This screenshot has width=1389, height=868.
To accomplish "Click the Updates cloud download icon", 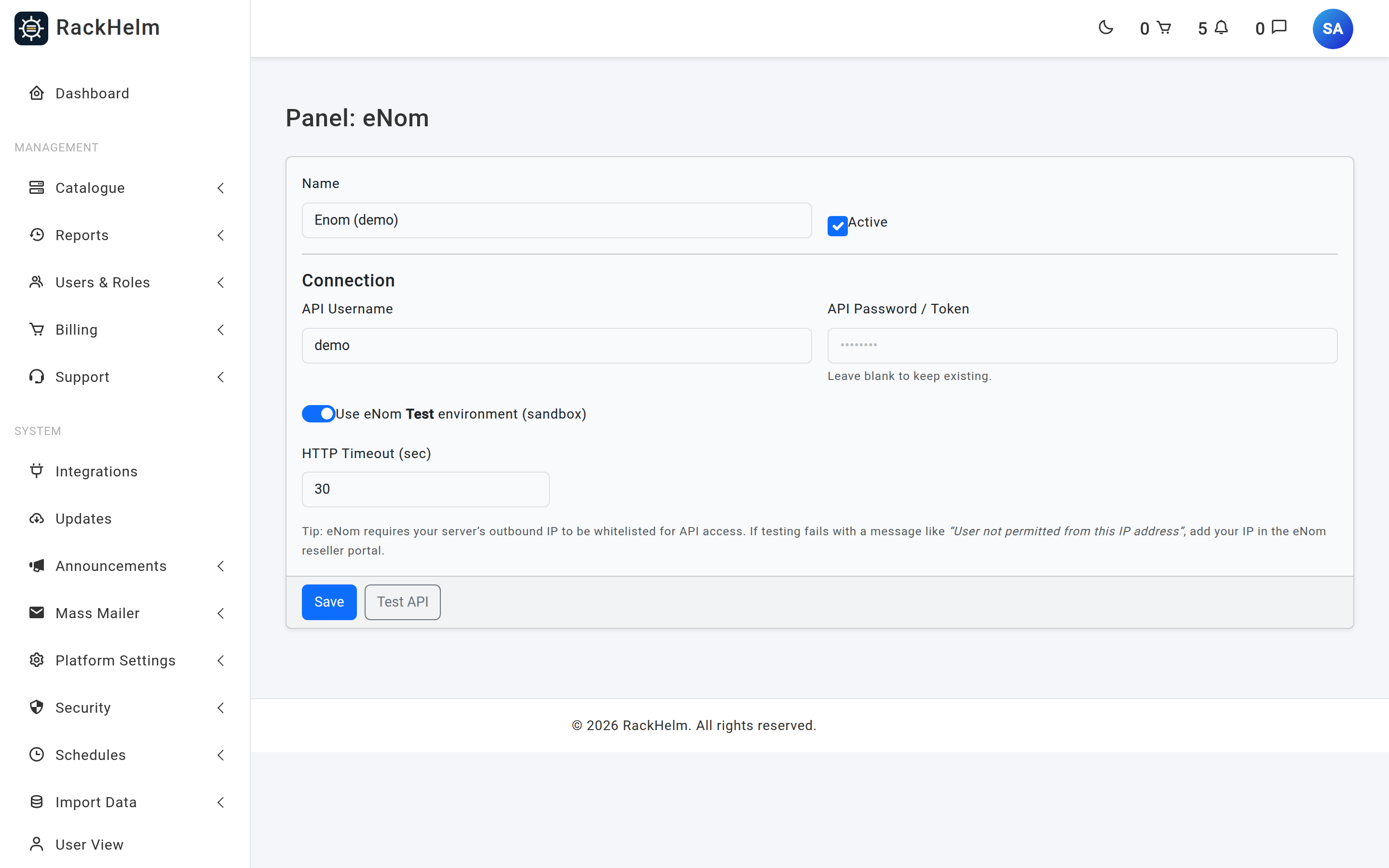I will (x=37, y=518).
